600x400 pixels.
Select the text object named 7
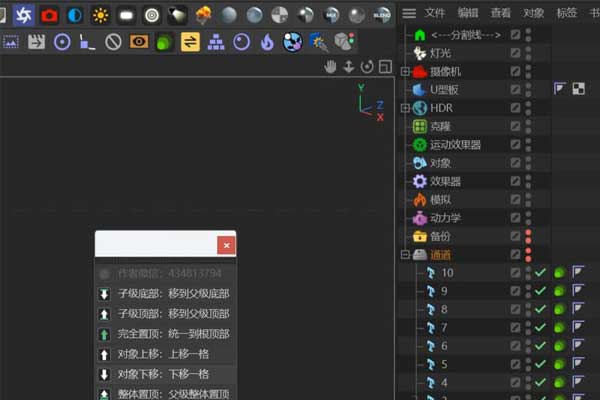(x=444, y=328)
